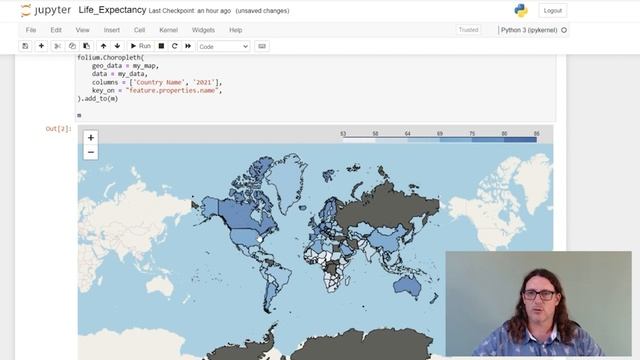Insert cell below with plus icon
The height and width of the screenshot is (360, 640).
tap(41, 46)
